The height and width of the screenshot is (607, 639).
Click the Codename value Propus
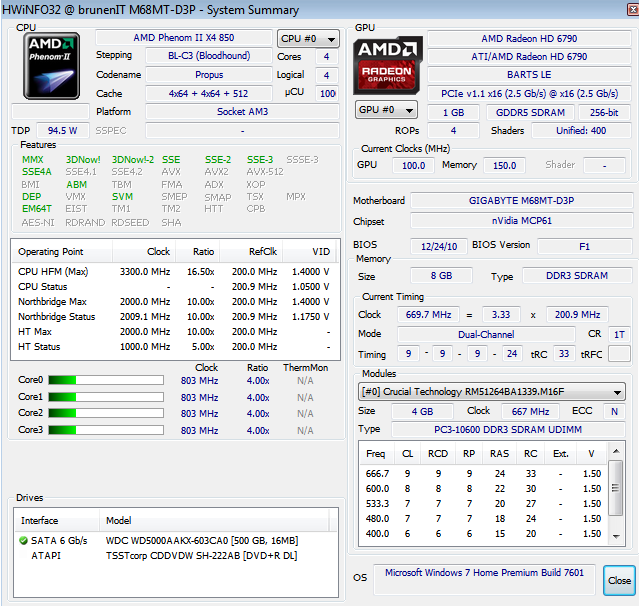[x=209, y=75]
